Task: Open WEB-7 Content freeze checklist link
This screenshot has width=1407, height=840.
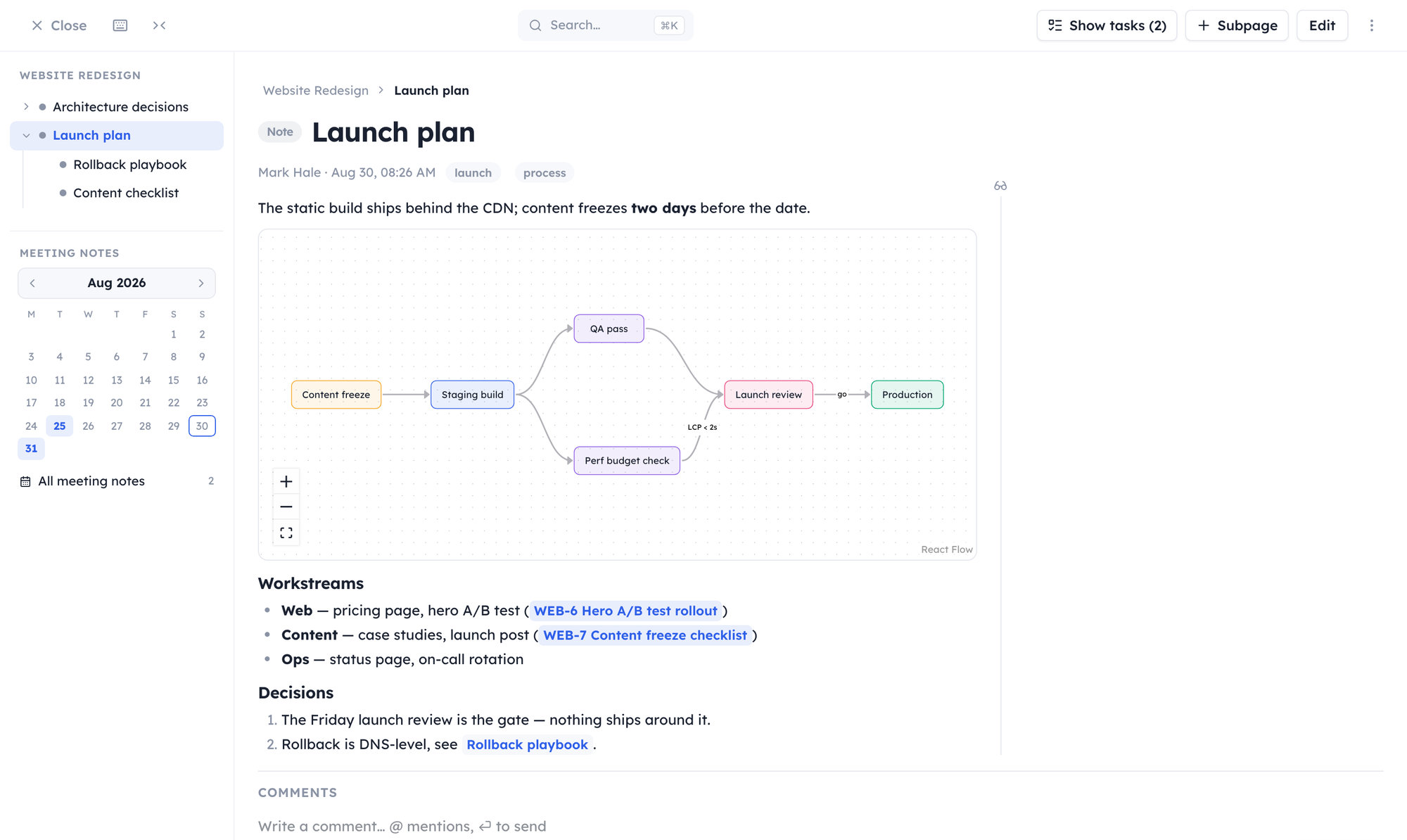Action: point(645,635)
